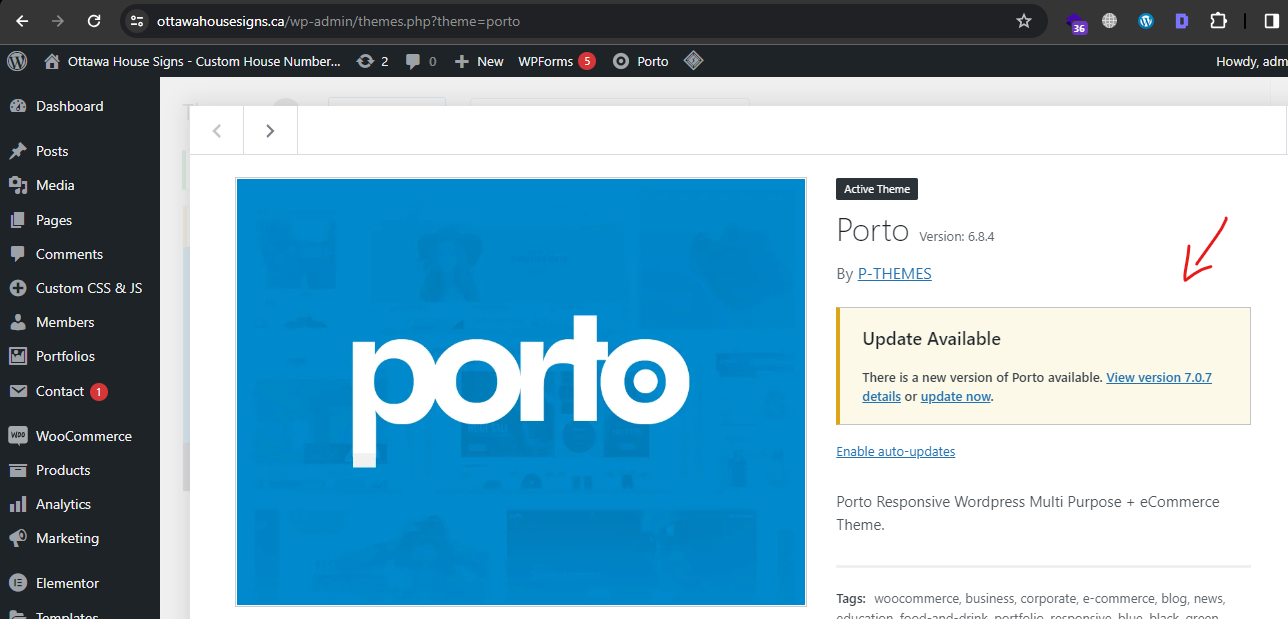Toggle the browser side panel icon

tap(1273, 21)
